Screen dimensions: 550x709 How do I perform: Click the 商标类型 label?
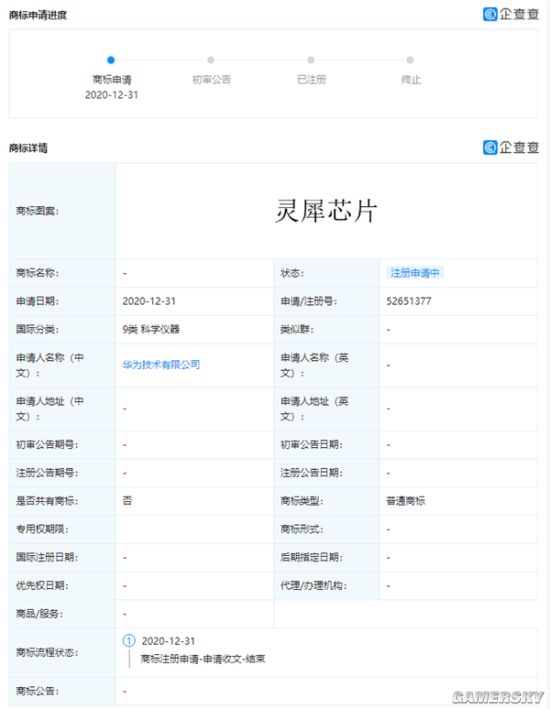tap(302, 501)
